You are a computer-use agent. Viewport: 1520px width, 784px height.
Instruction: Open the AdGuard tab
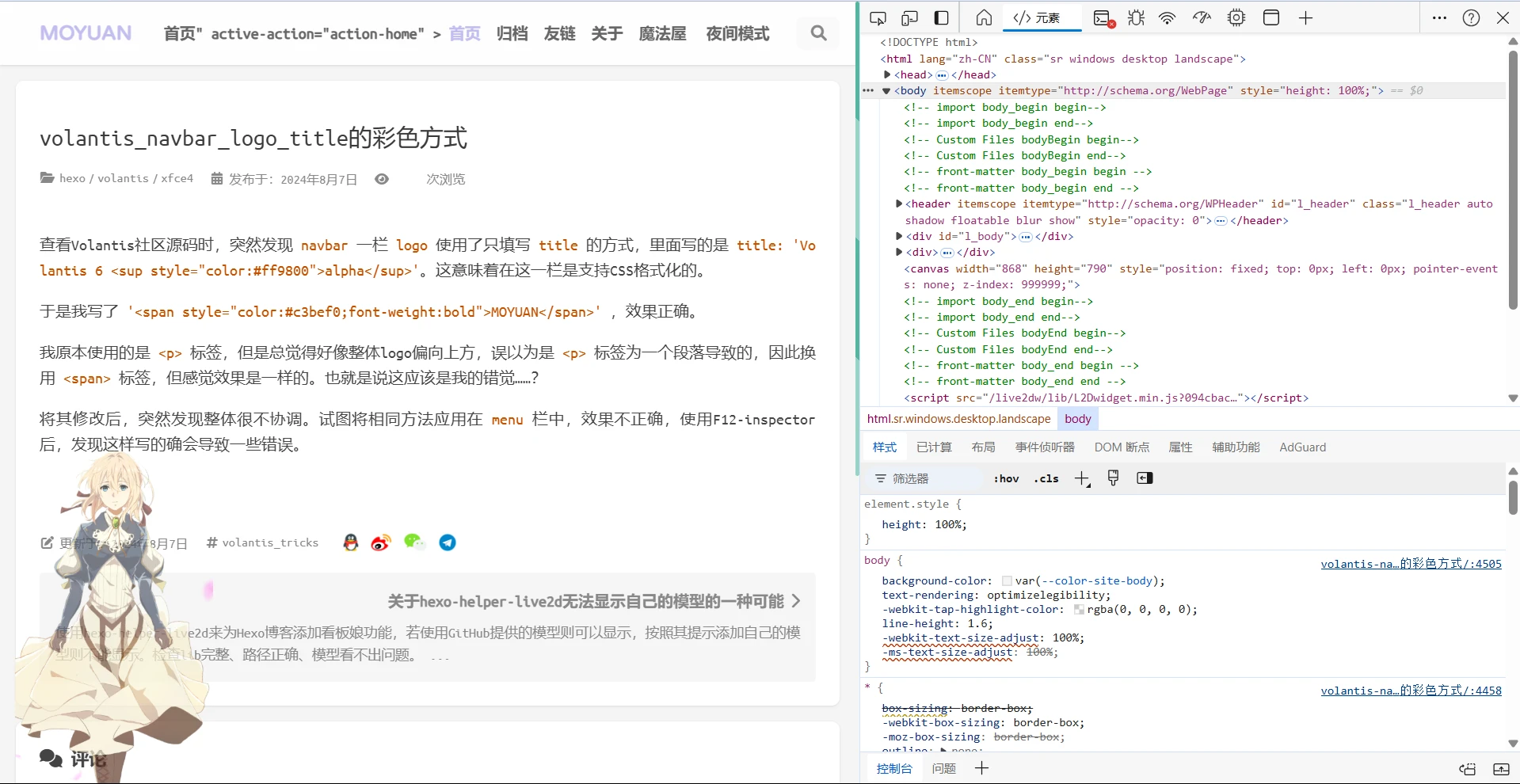1302,447
